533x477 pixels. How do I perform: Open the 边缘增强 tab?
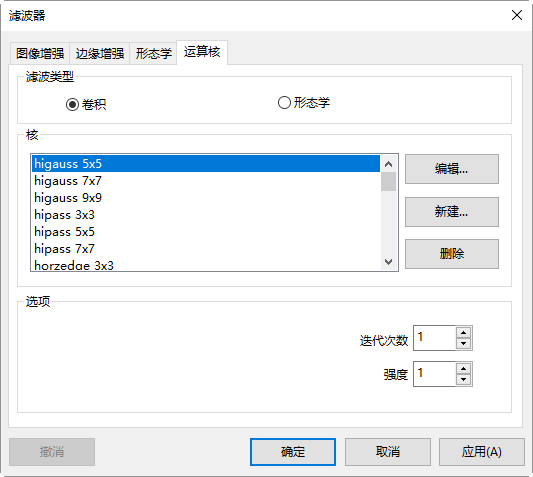point(100,53)
